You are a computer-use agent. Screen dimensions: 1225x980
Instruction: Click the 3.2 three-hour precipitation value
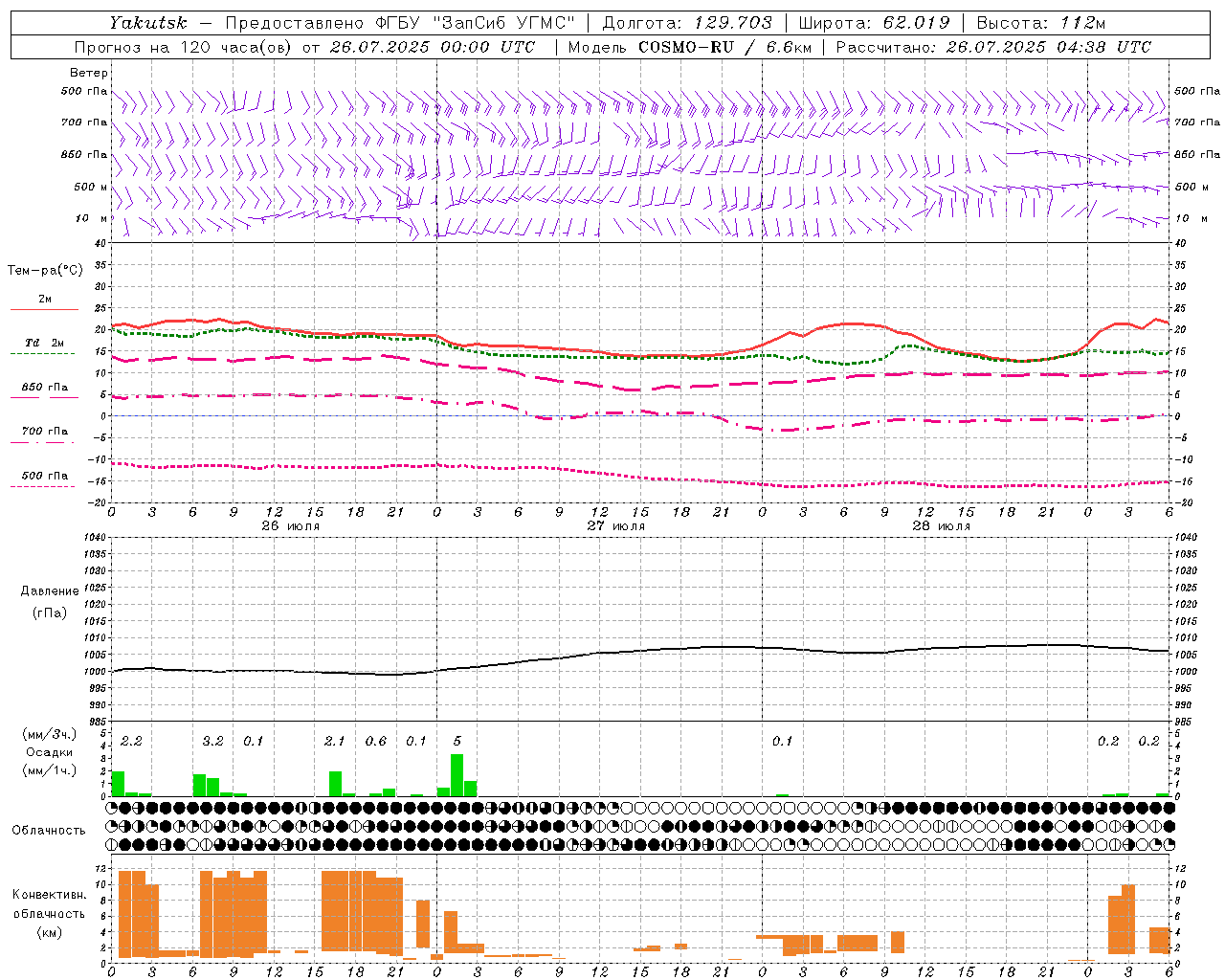[212, 741]
